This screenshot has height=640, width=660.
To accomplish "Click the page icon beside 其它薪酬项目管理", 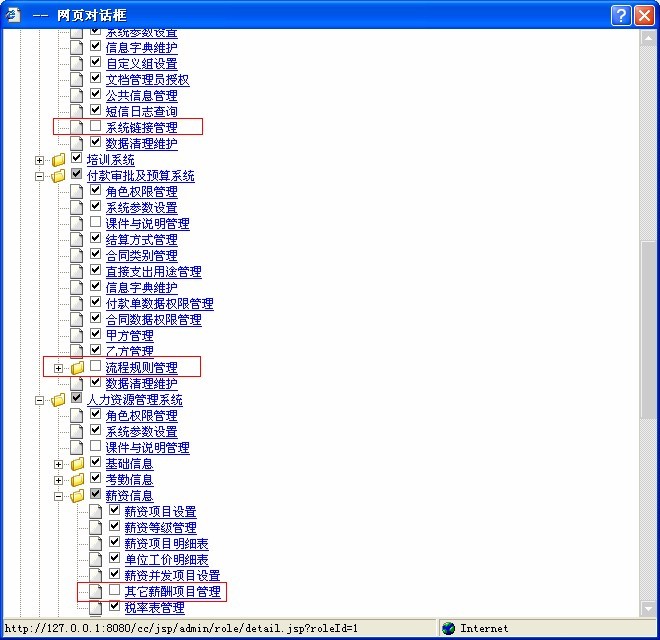I will point(96,591).
